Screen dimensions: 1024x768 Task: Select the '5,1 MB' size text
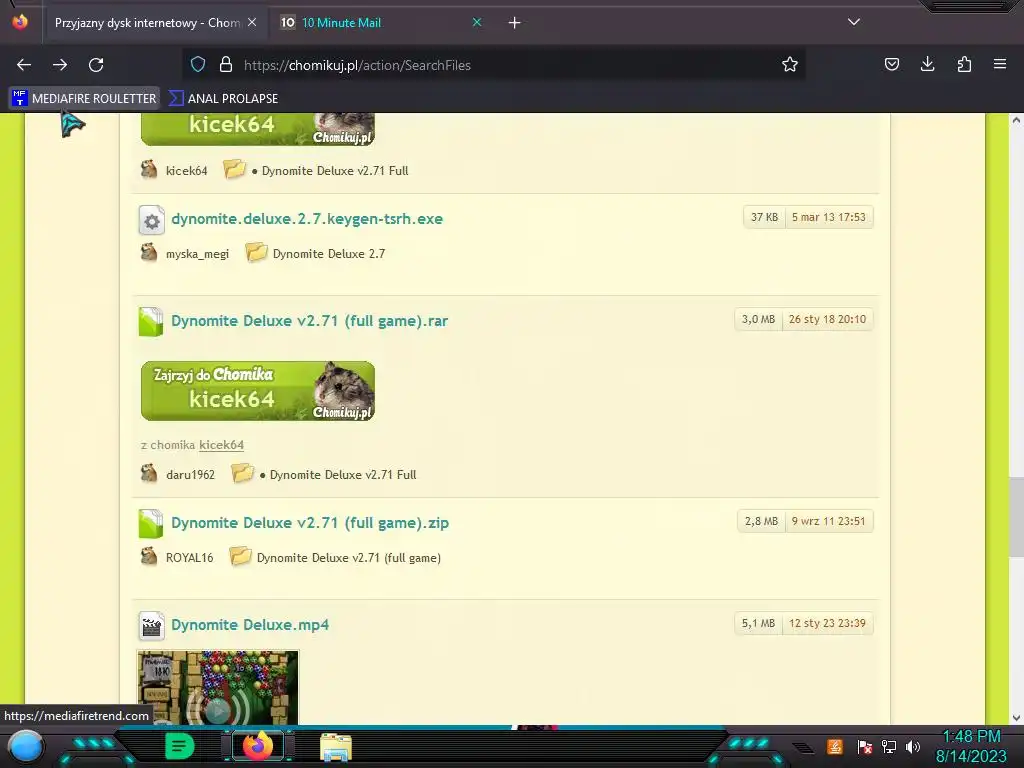point(758,623)
